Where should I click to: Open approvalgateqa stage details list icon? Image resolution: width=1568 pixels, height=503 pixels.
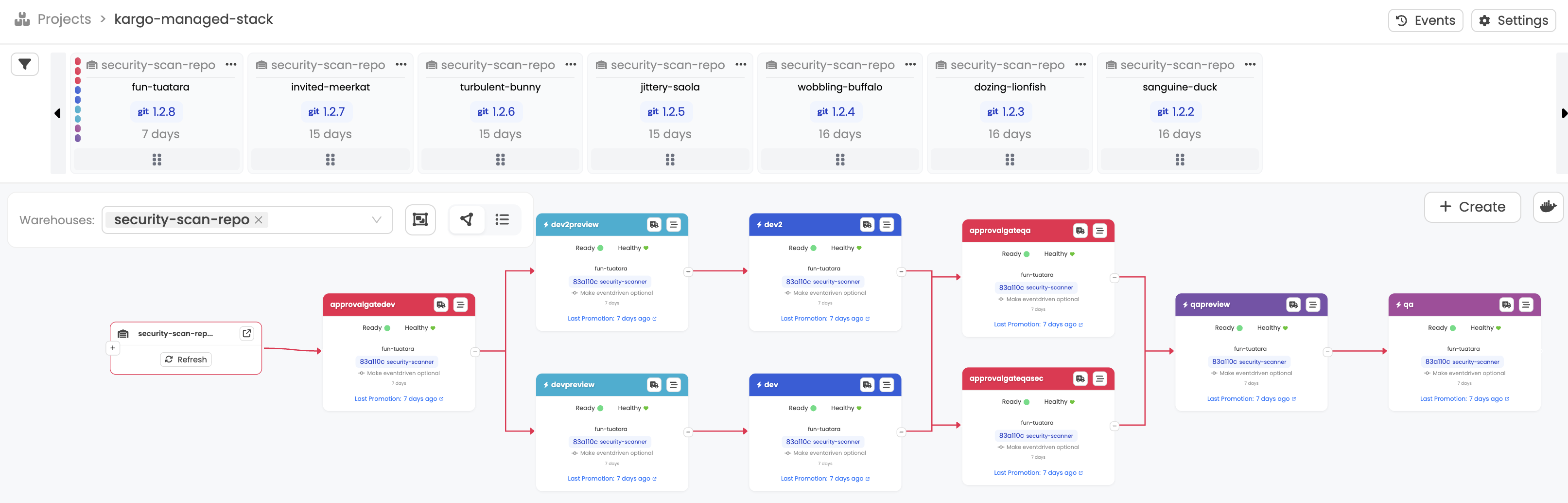(1100, 231)
